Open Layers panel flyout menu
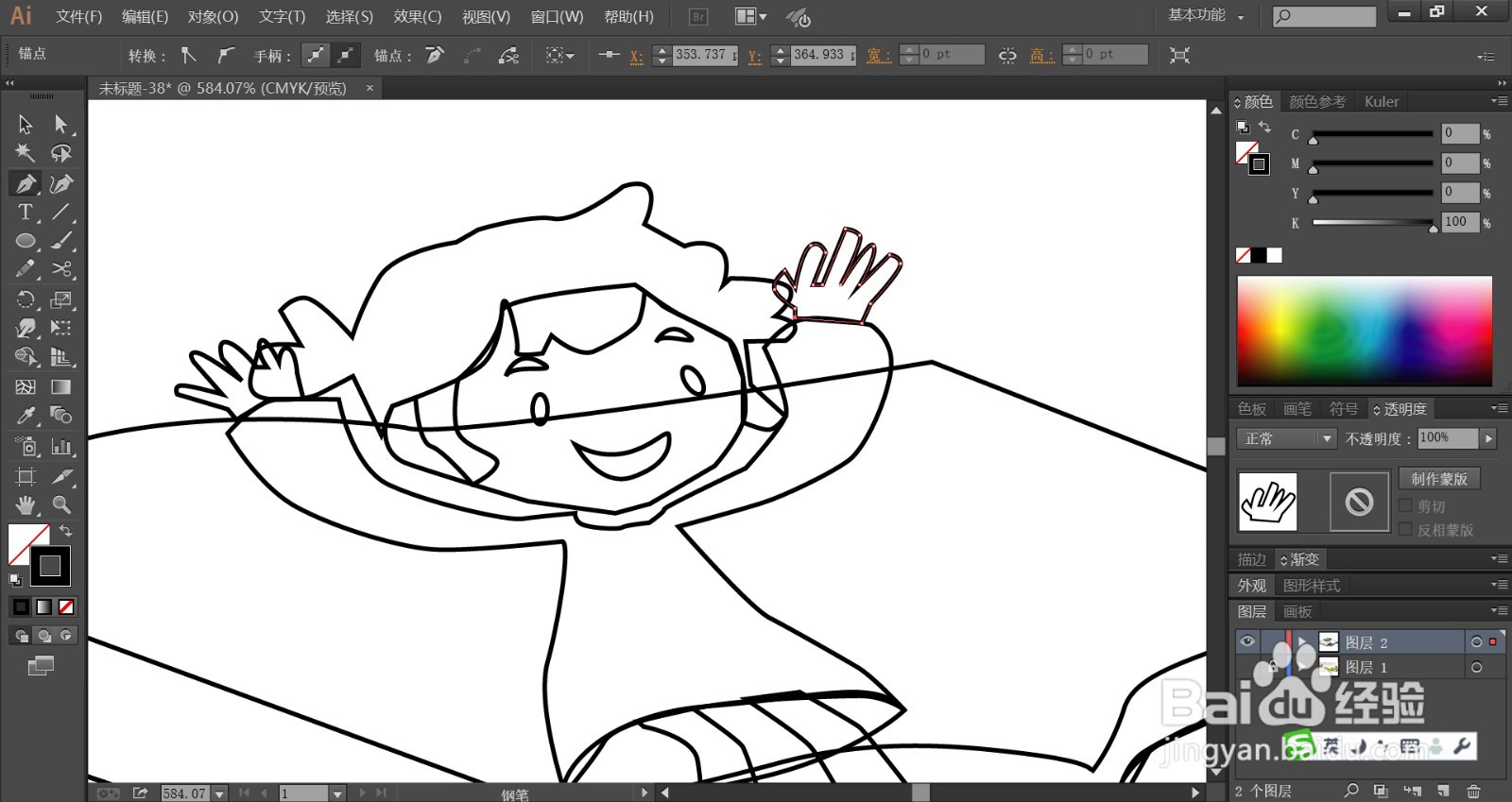The width and height of the screenshot is (1512, 802). tap(1499, 610)
